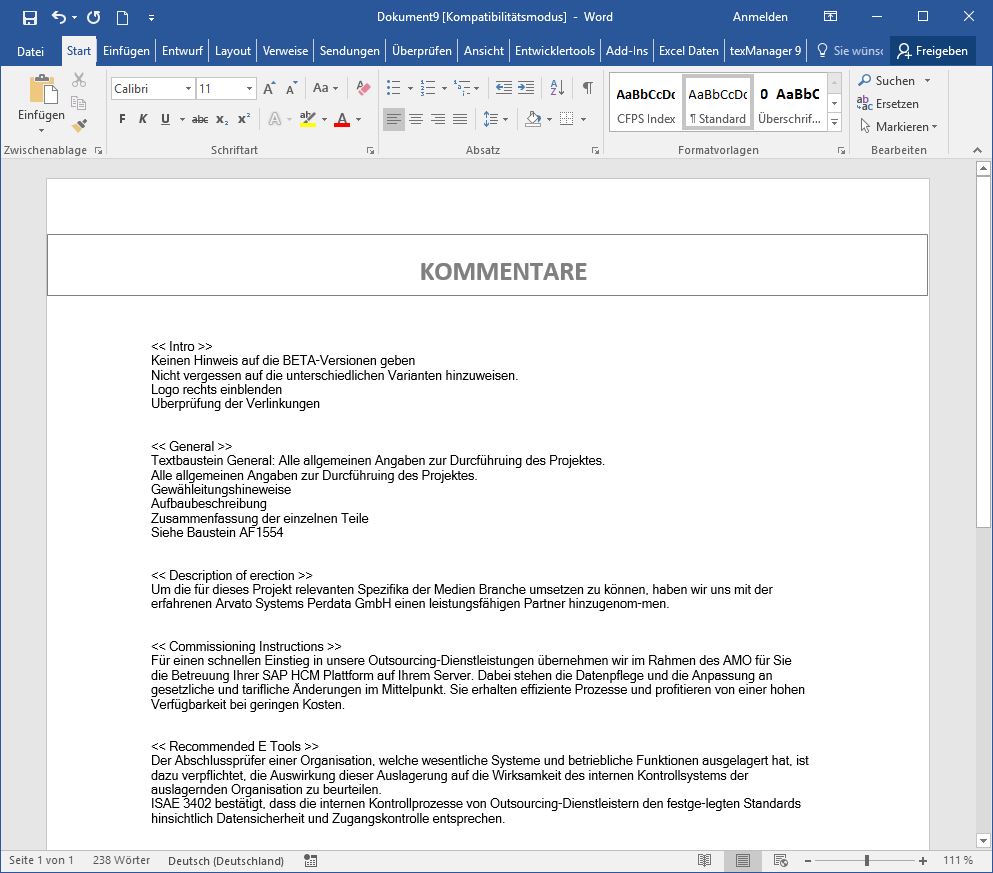Adjust the zoom slider handle
993x873 pixels.
click(866, 860)
